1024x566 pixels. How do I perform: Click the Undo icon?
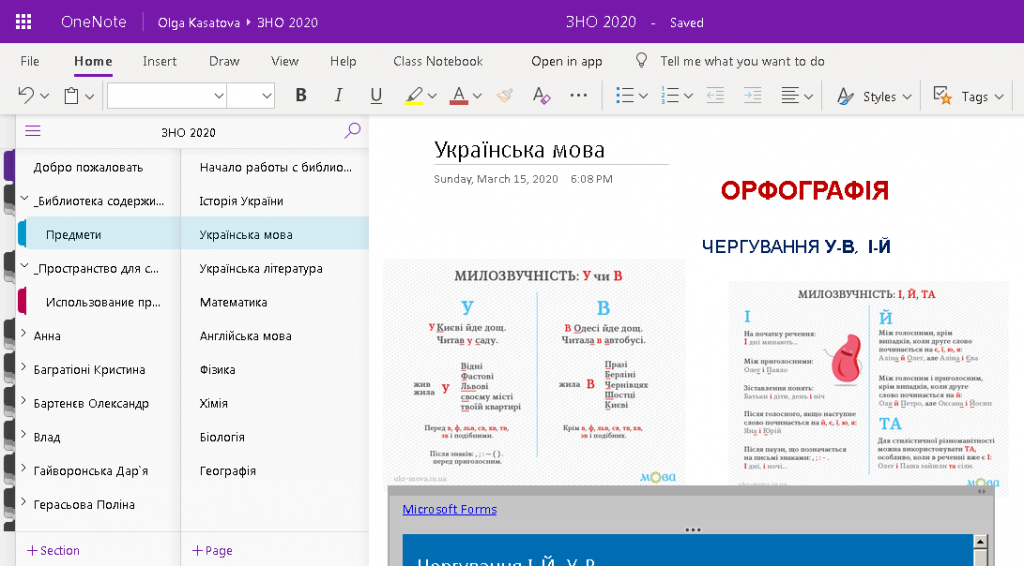(26, 95)
